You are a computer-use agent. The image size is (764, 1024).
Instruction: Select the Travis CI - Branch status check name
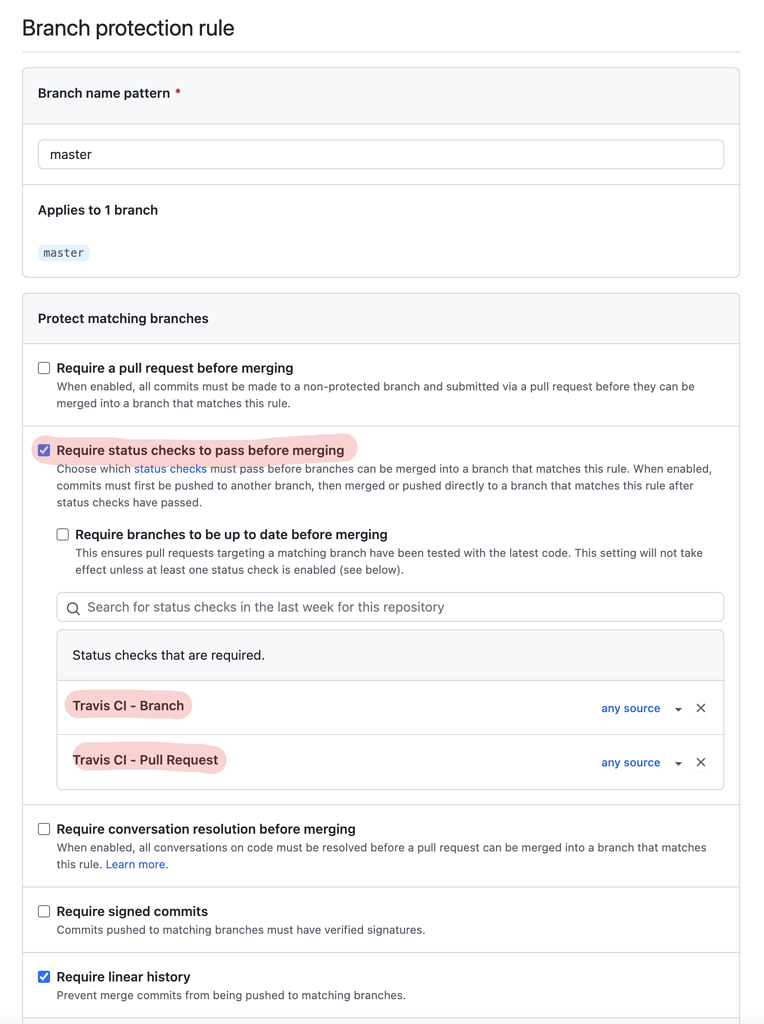pos(128,705)
